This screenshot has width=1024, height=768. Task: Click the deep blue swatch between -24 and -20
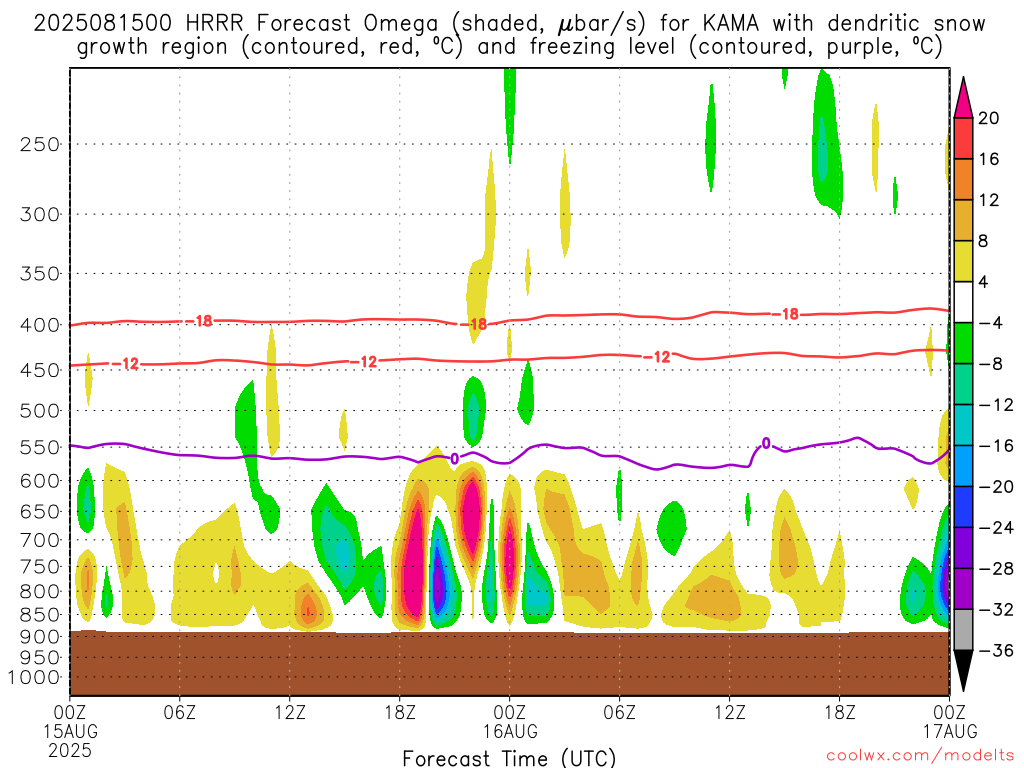pyautogui.click(x=963, y=507)
